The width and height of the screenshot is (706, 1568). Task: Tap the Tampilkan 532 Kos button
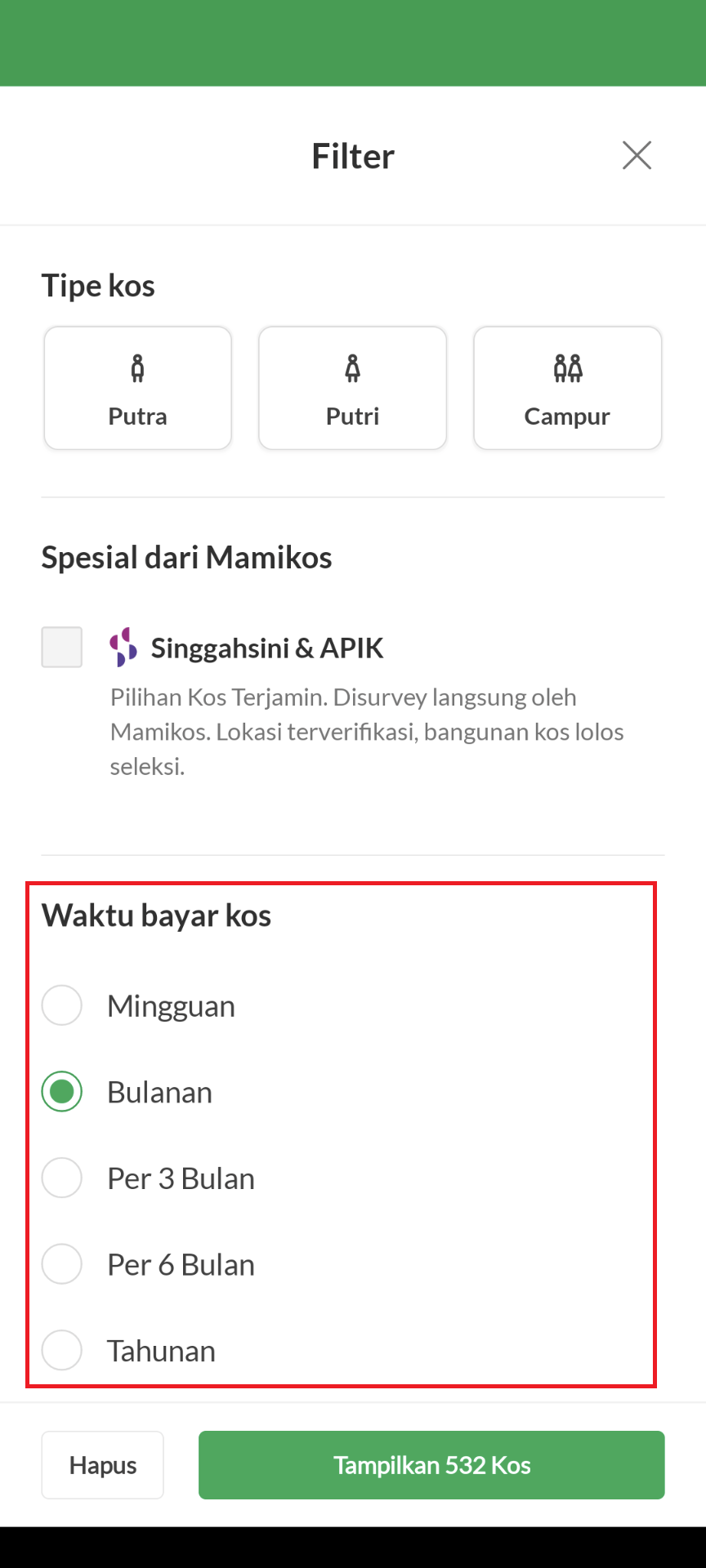[431, 1465]
